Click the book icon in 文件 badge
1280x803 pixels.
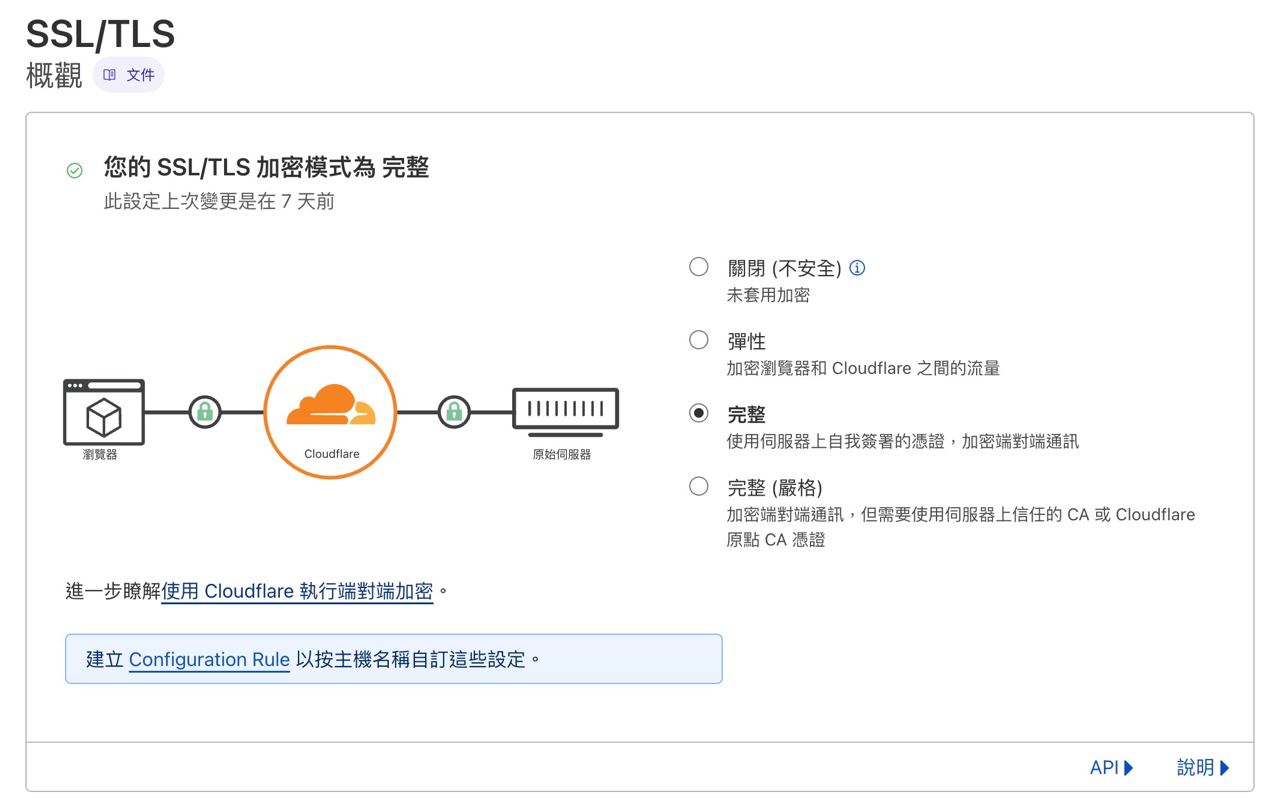pyautogui.click(x=110, y=75)
